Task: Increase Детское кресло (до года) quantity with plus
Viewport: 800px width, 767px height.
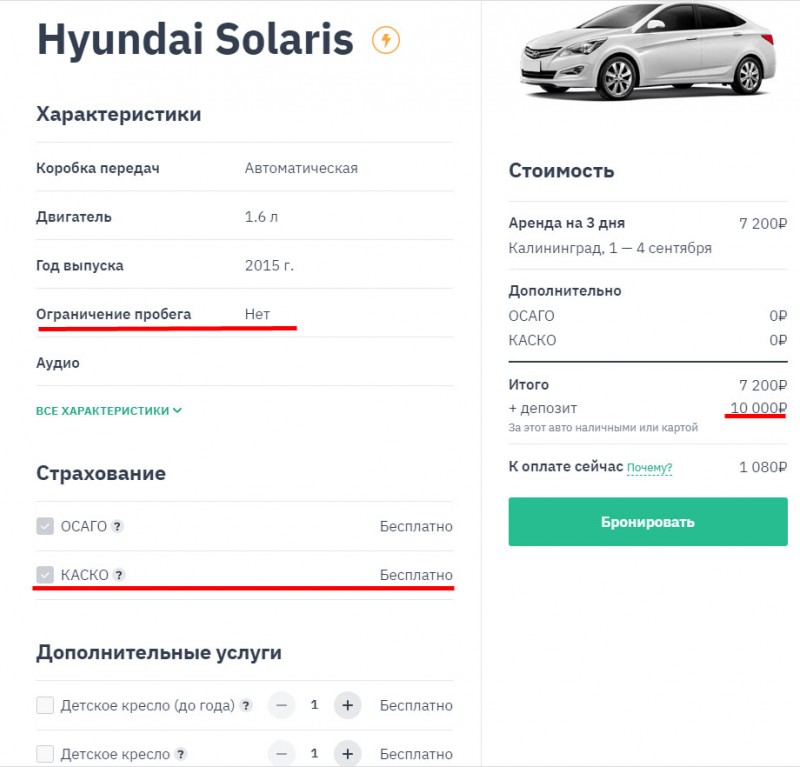Action: 347,705
